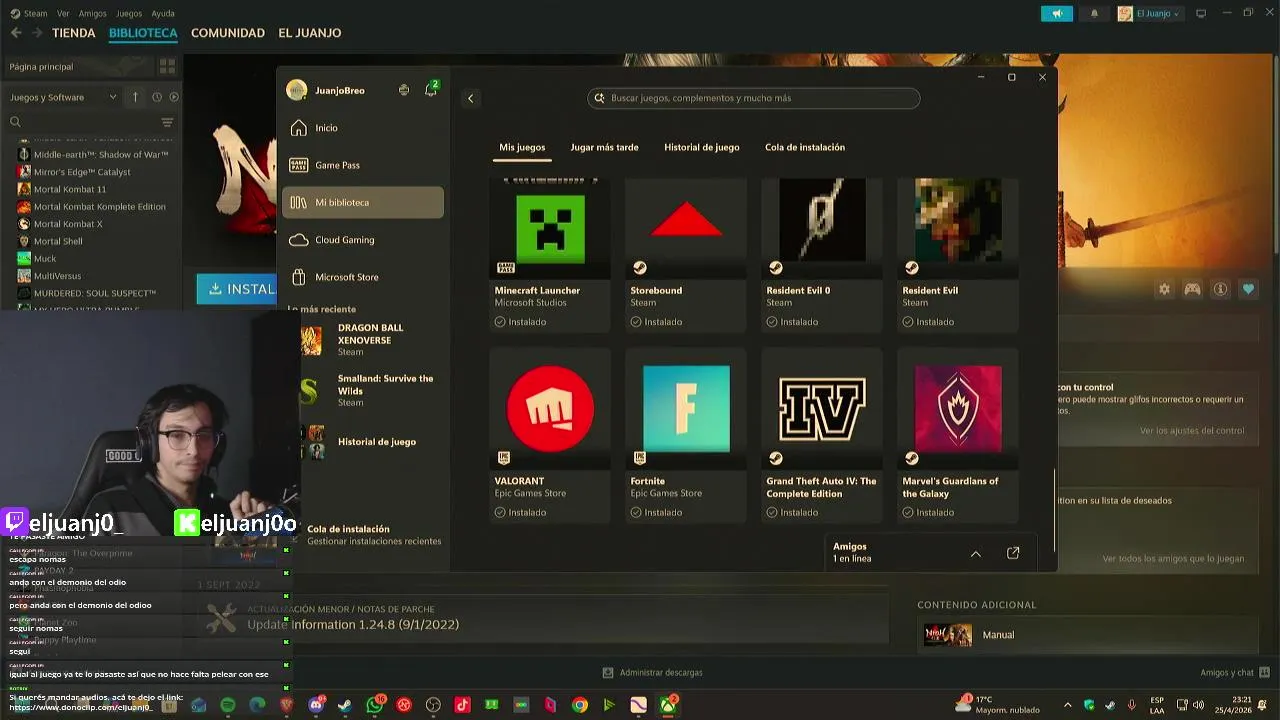1280x720 pixels.
Task: Toggle ascending sort arrow in Steam library
Action: point(135,97)
